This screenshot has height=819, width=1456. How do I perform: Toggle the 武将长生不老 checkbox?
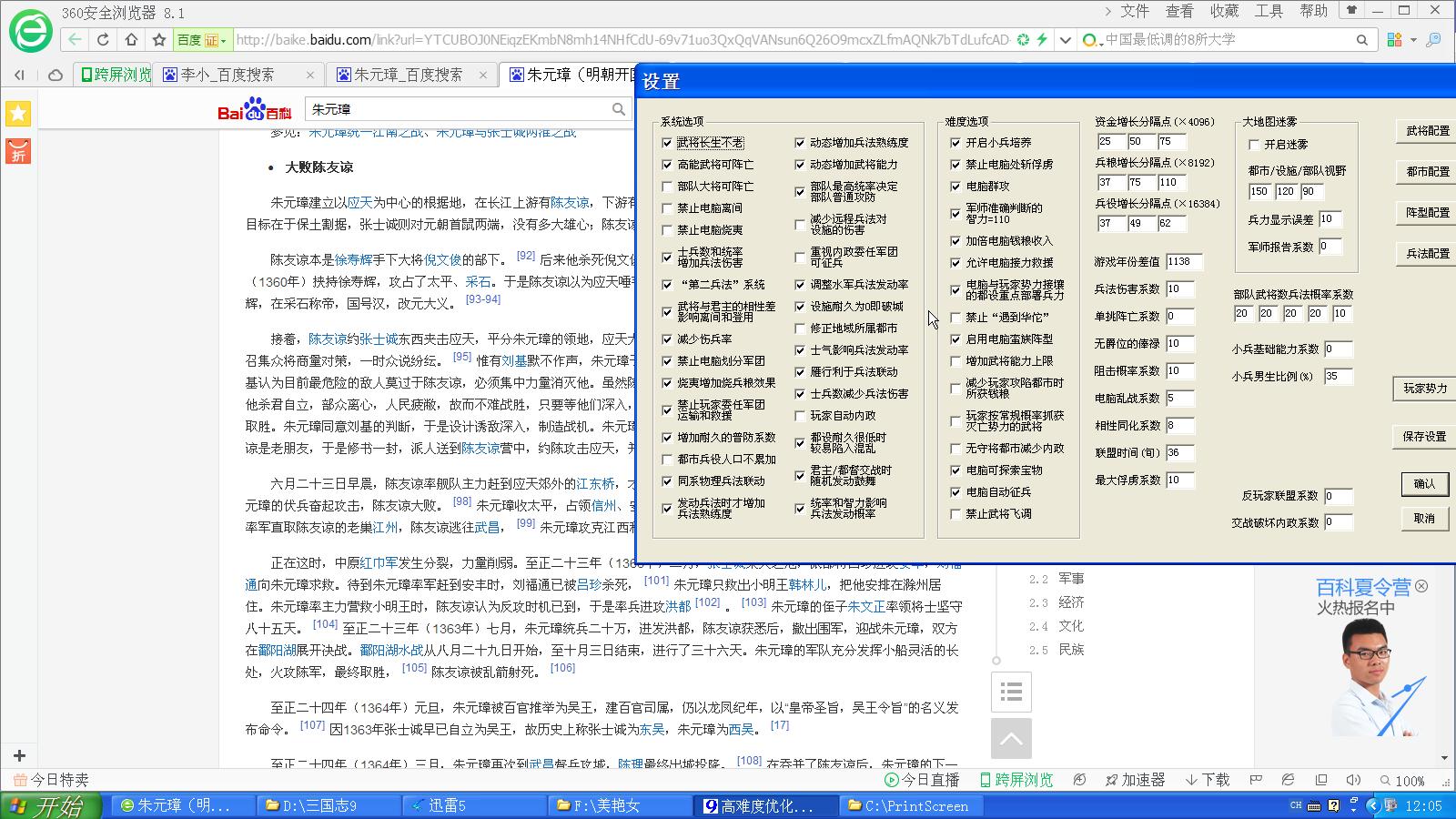coord(668,143)
